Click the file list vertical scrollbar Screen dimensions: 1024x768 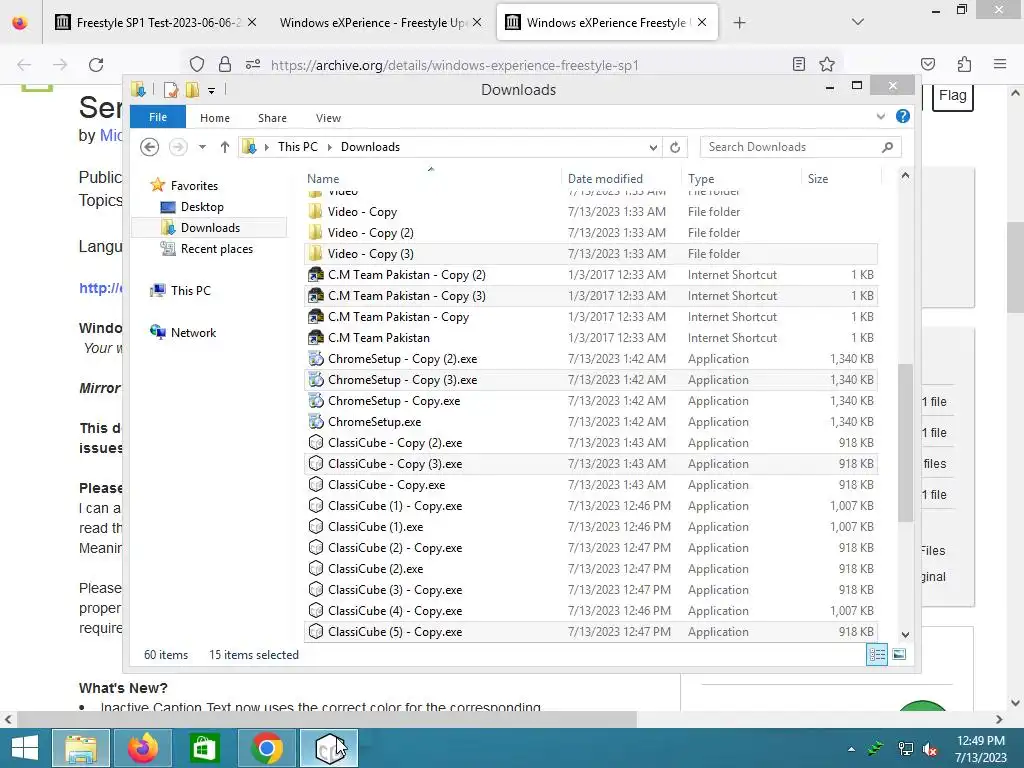coord(905,442)
